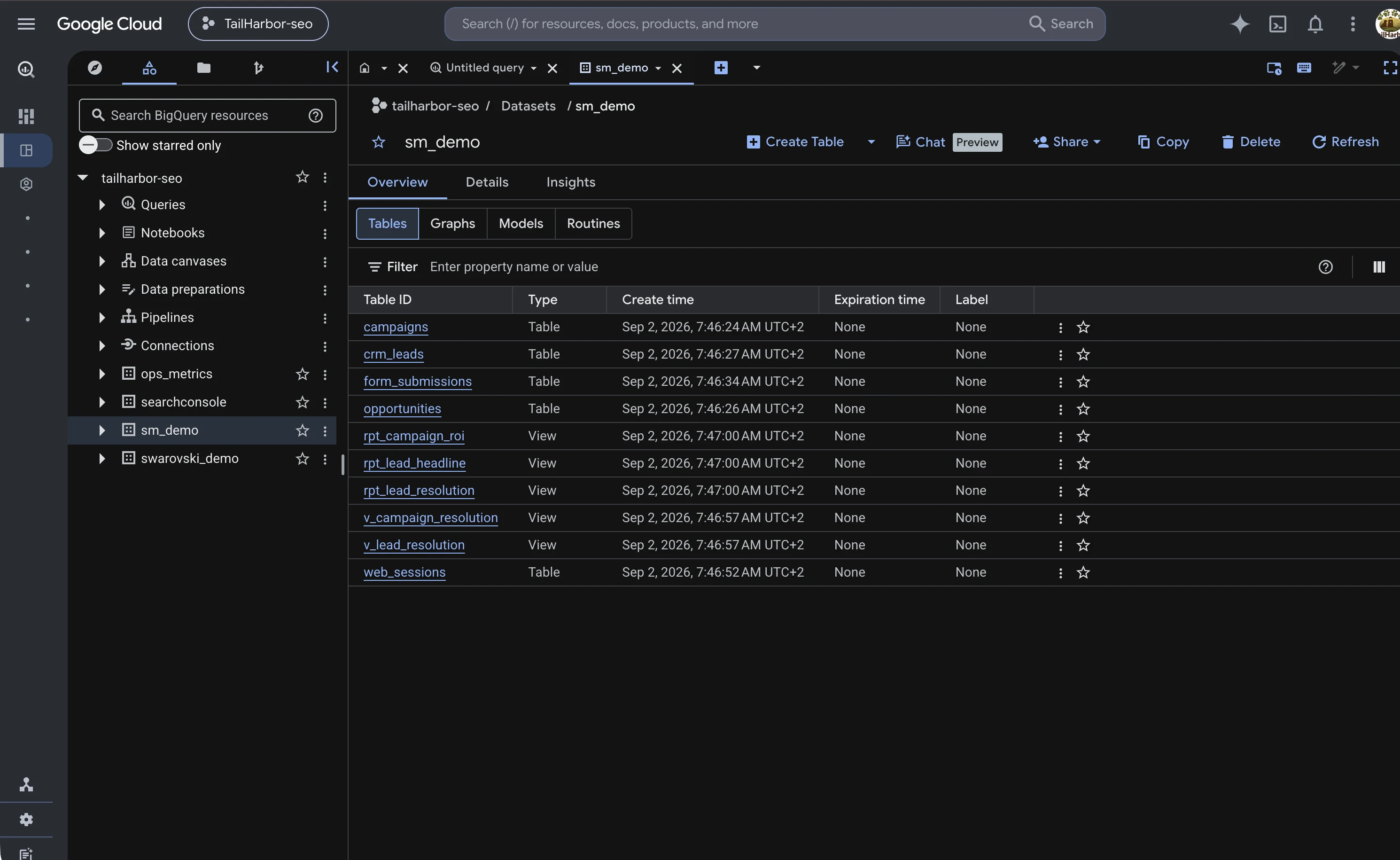The width and height of the screenshot is (1400, 860).
Task: Expand the Queries node
Action: (x=102, y=205)
